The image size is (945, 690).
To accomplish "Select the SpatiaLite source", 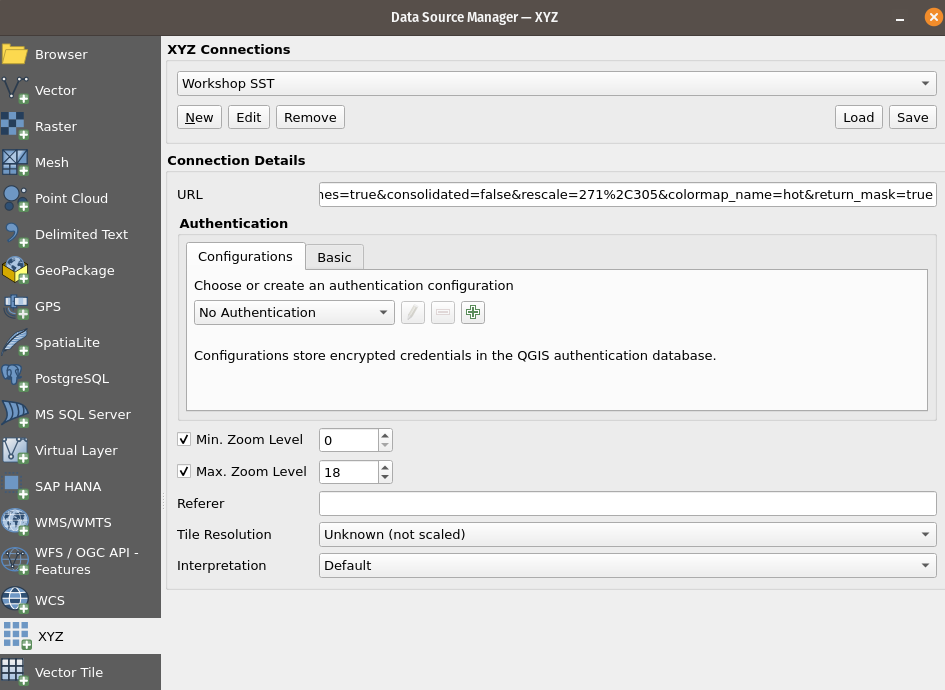I will coord(80,342).
